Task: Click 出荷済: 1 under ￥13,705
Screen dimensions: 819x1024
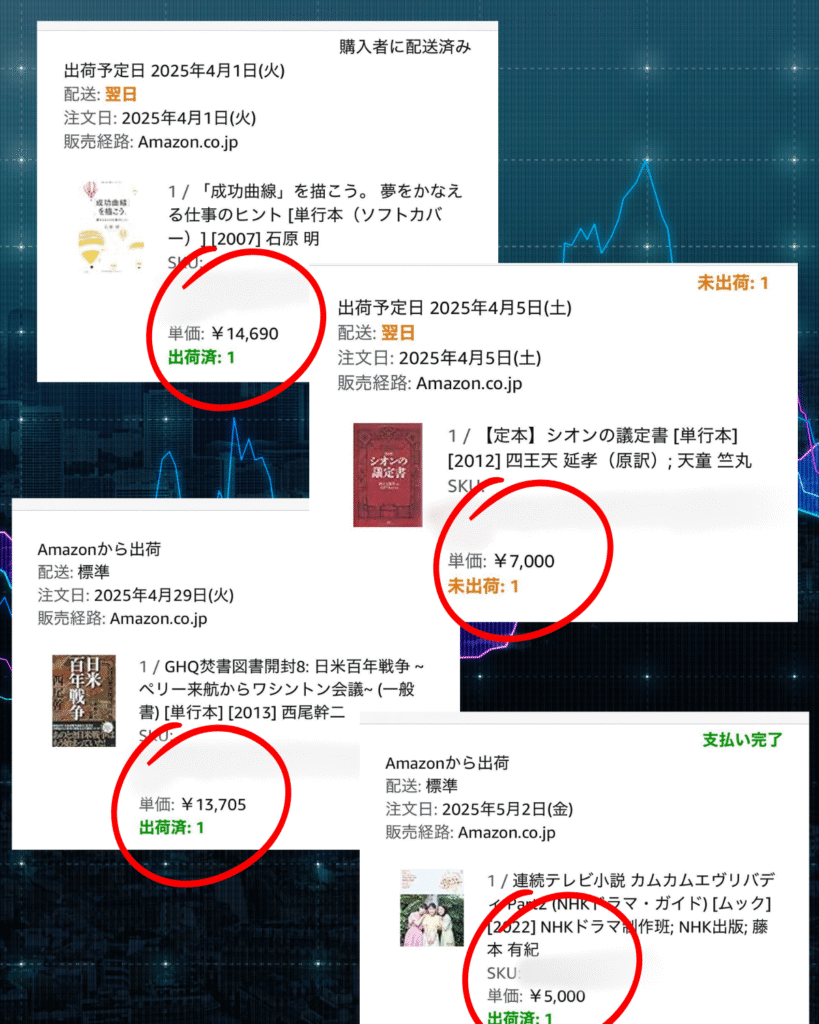Action: tap(172, 828)
